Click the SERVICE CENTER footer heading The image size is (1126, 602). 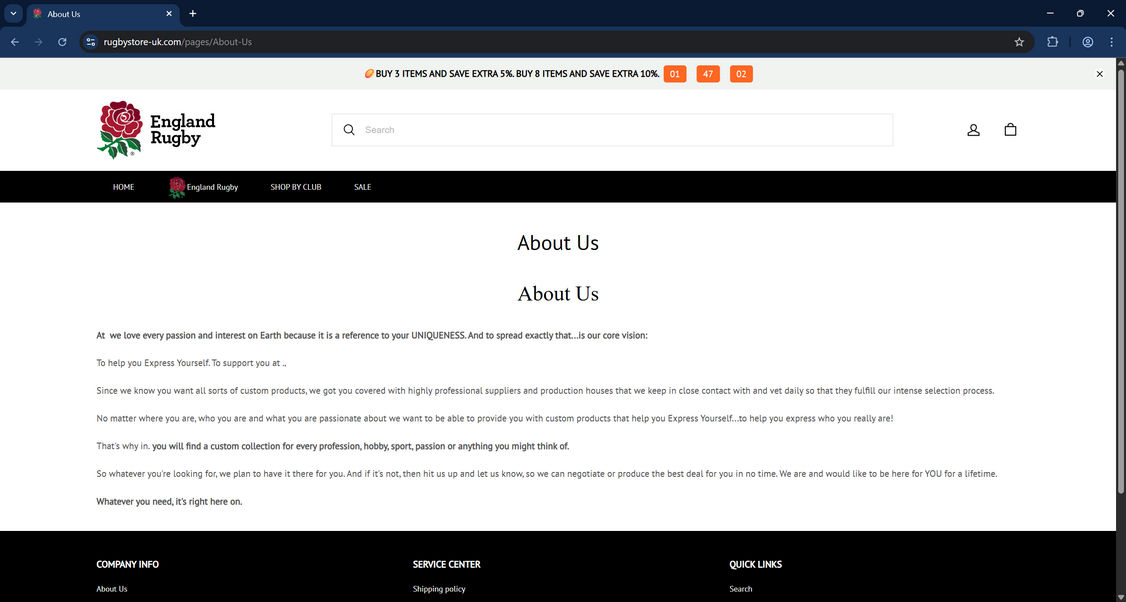(447, 565)
